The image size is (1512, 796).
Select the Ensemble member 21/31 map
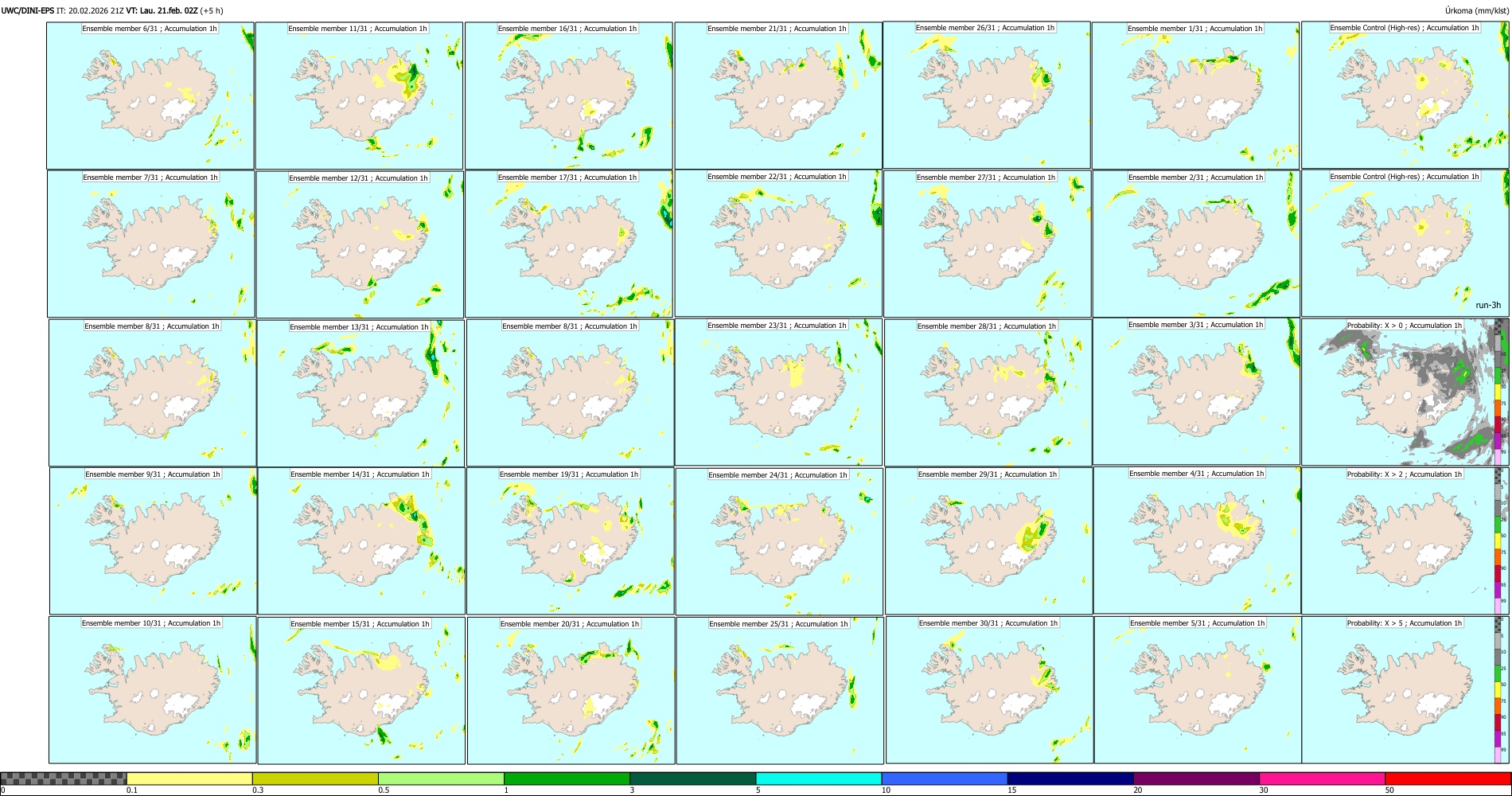point(778,96)
